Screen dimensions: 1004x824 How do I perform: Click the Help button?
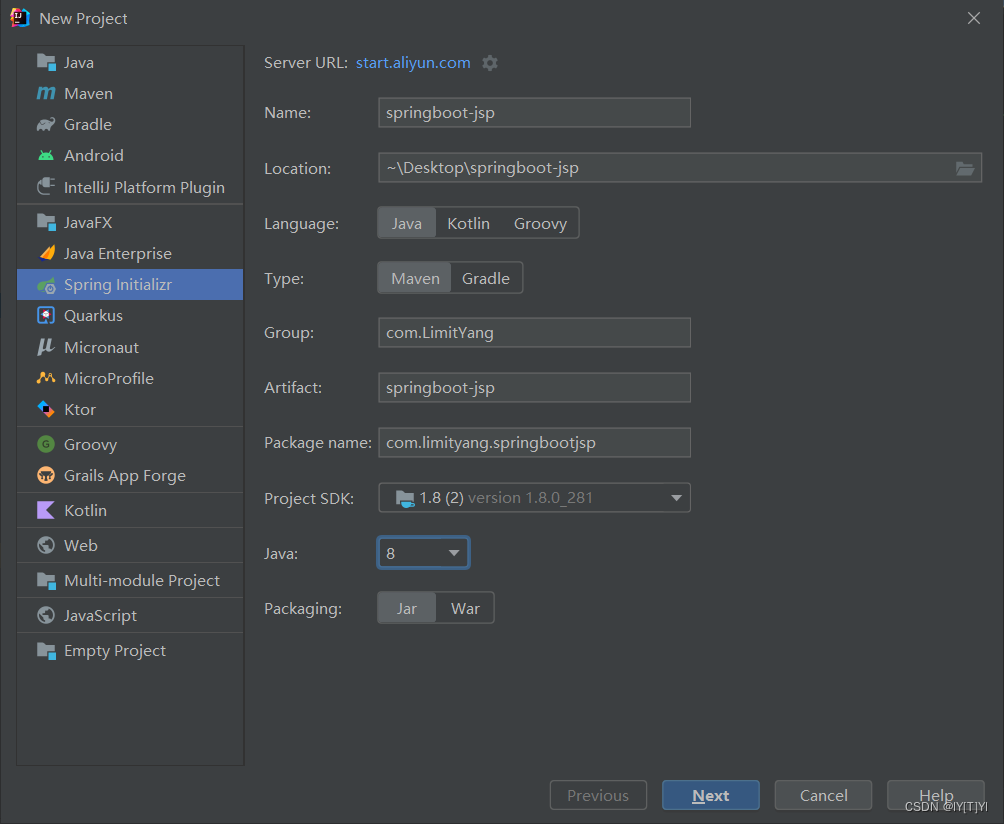click(x=936, y=795)
